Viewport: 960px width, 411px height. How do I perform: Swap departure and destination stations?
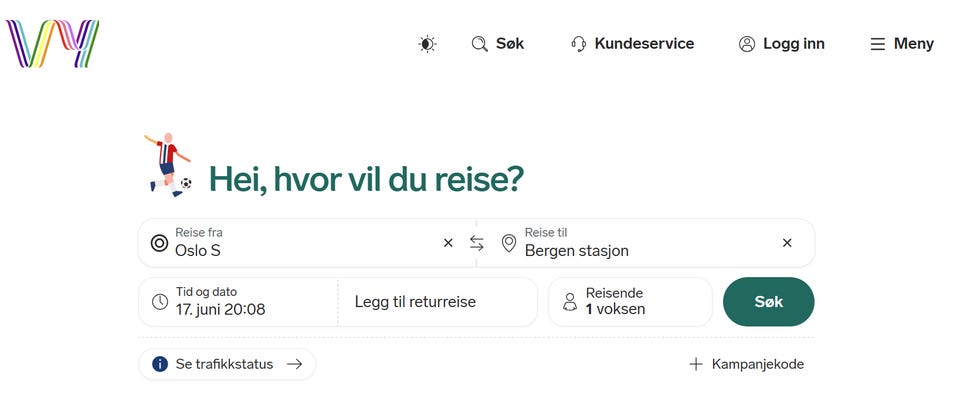coord(477,243)
